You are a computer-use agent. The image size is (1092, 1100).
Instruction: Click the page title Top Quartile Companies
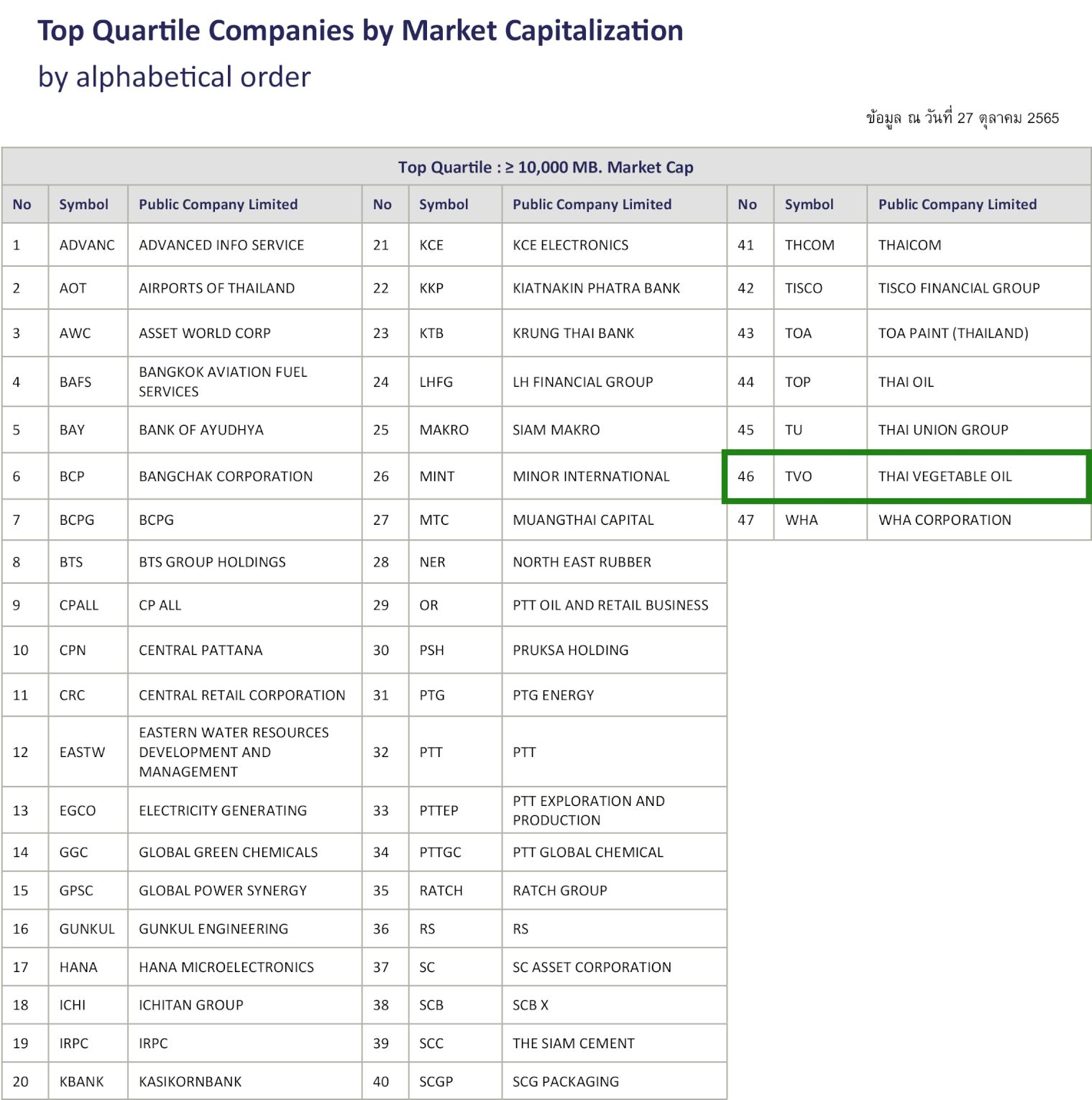point(360,31)
